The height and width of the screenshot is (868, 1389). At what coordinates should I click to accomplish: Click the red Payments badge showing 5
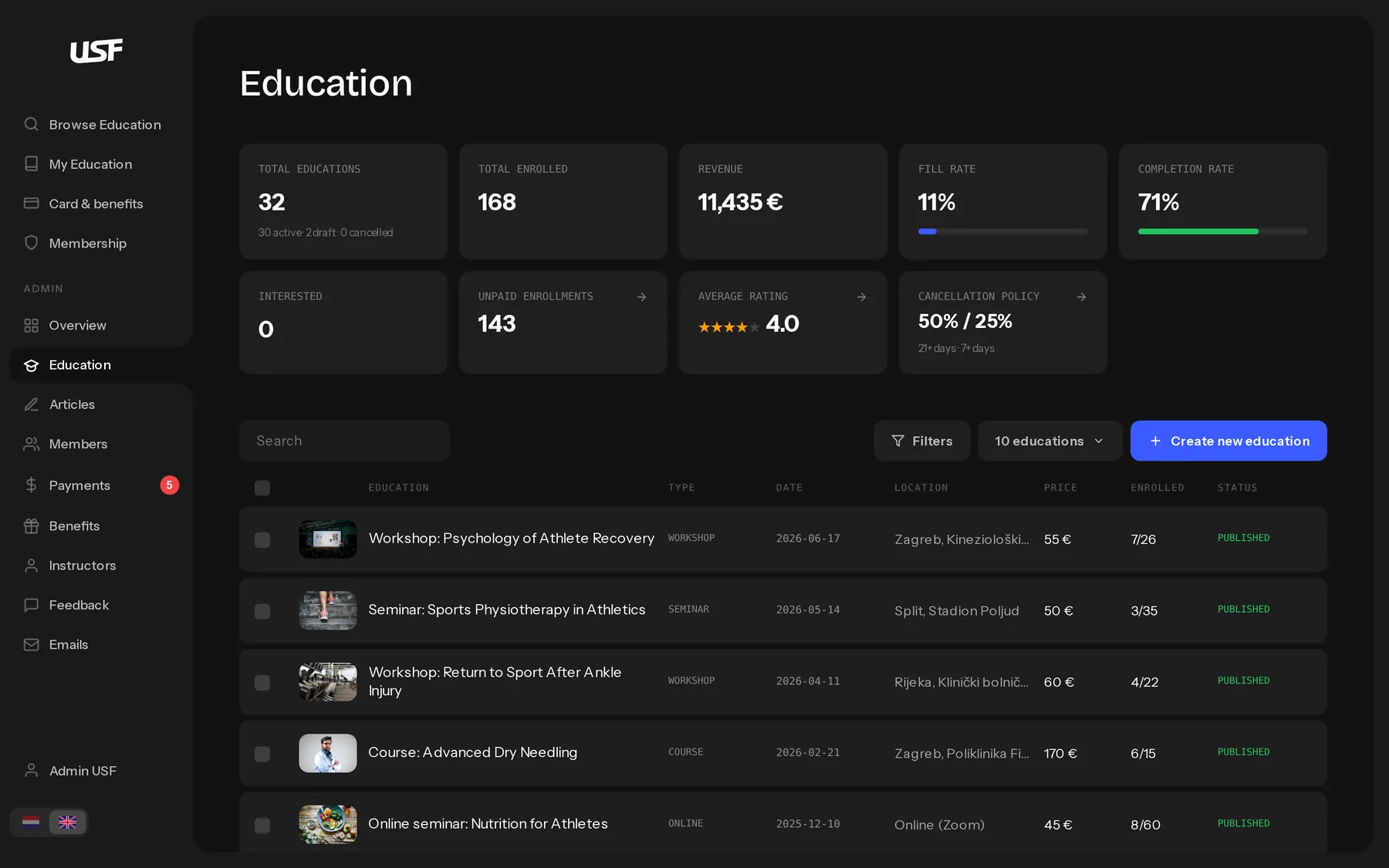pos(170,485)
